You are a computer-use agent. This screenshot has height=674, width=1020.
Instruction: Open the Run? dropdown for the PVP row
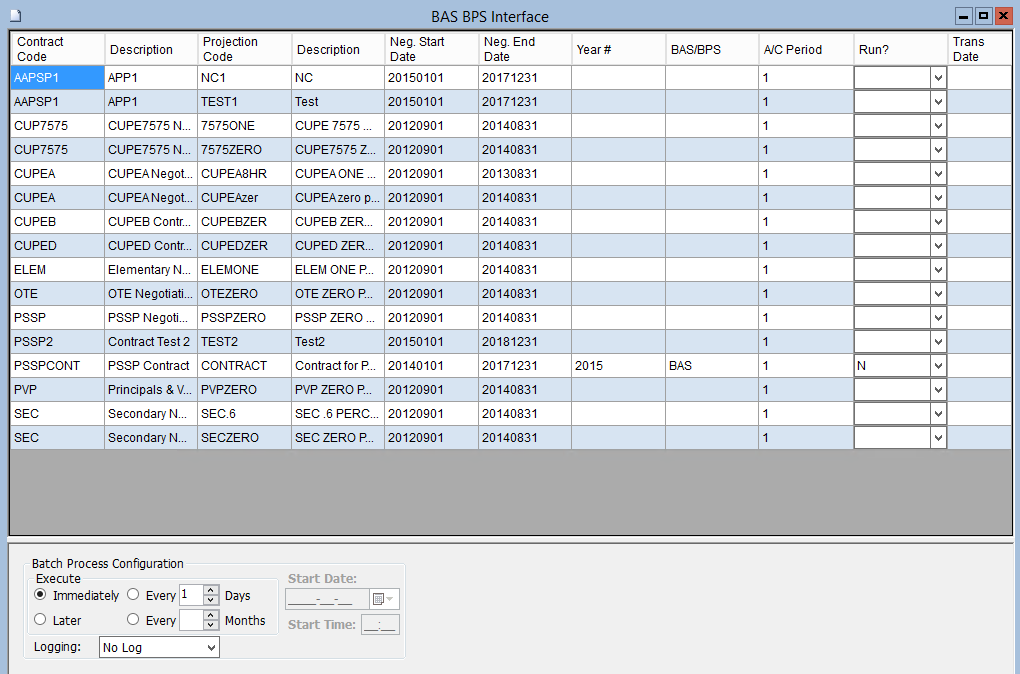click(937, 390)
